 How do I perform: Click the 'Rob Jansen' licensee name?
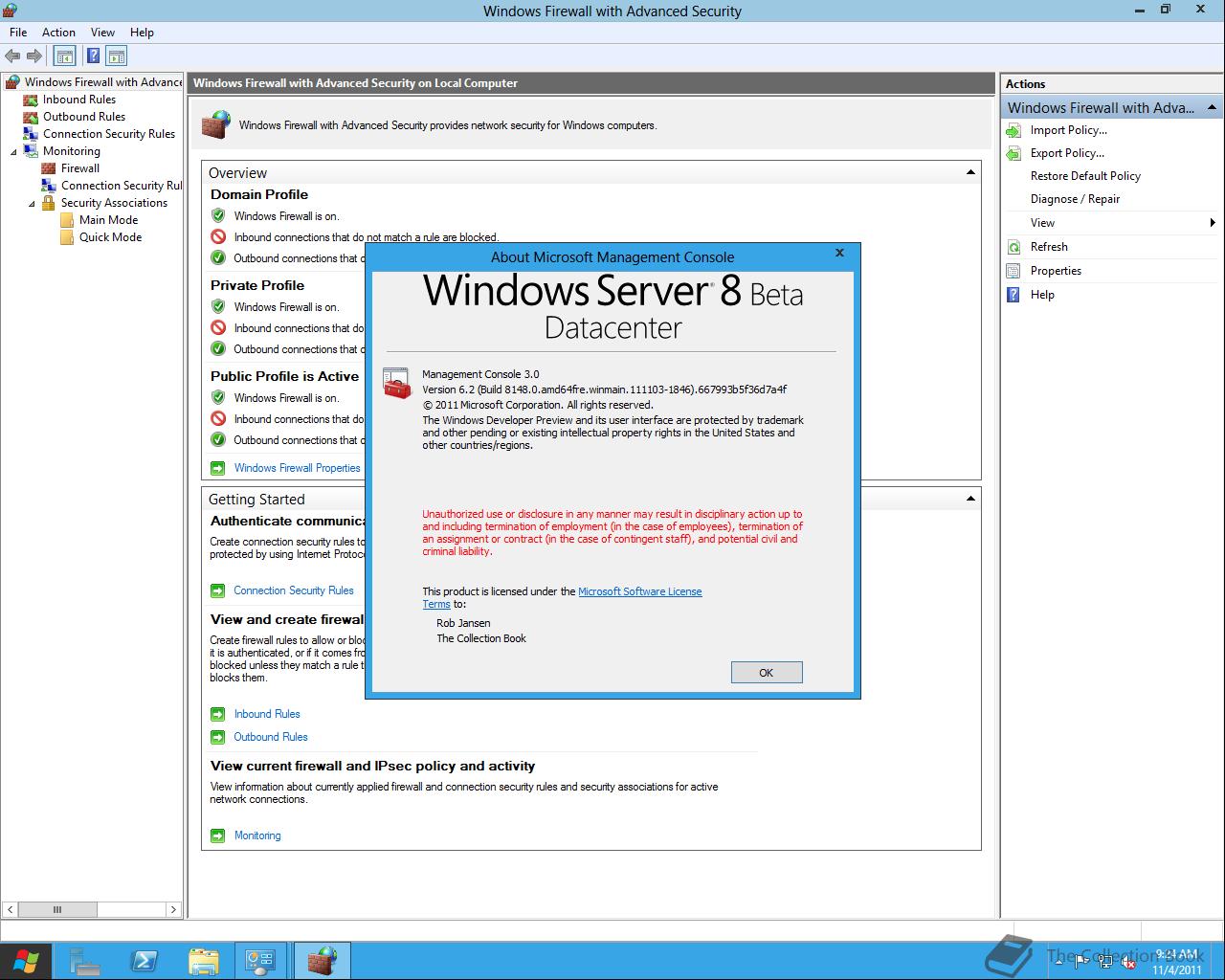pos(463,623)
